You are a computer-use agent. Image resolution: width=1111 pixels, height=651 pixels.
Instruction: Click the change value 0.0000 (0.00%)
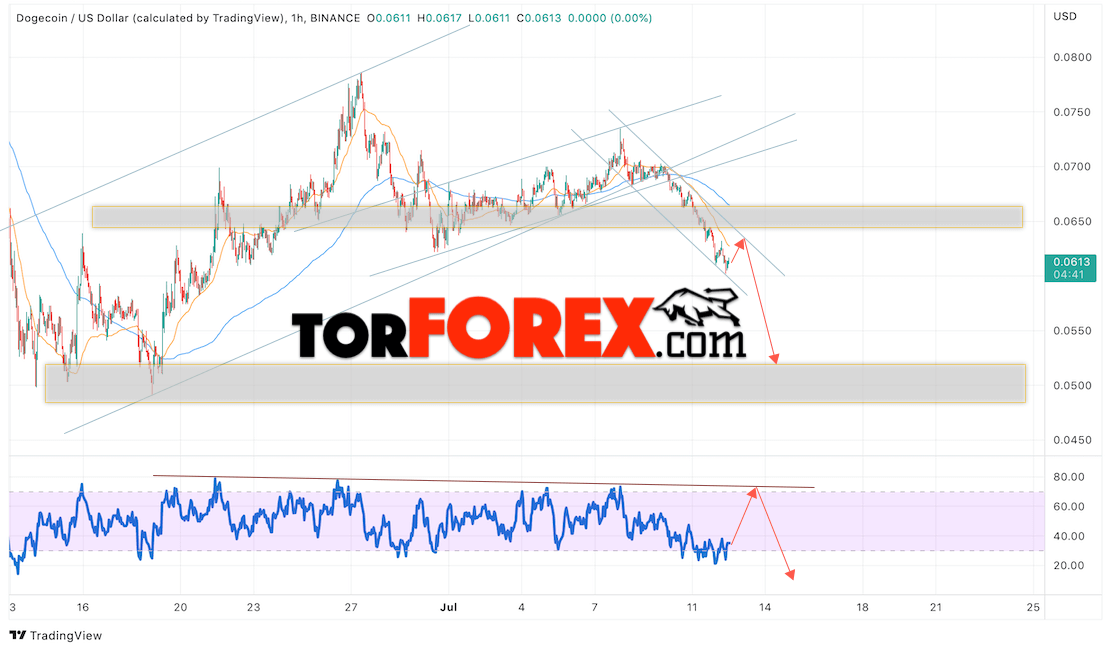610,18
